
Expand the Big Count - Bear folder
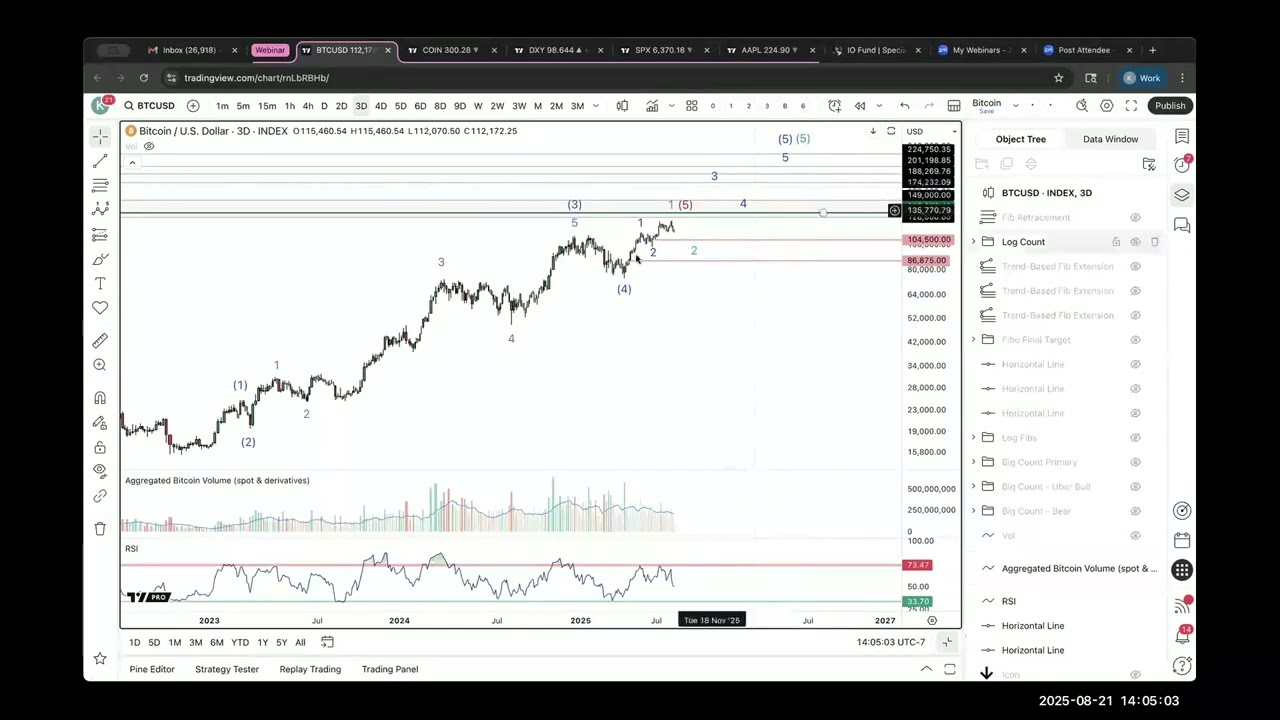pyautogui.click(x=974, y=511)
